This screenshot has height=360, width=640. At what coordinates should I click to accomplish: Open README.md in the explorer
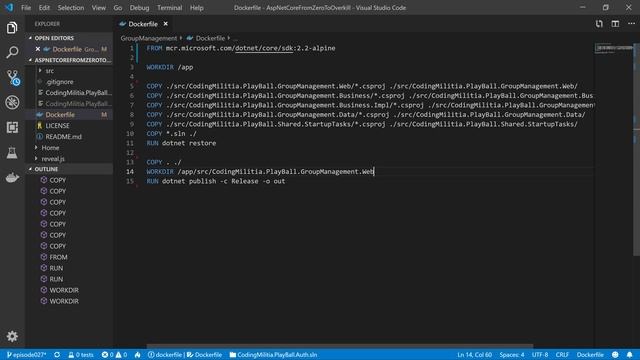(x=63, y=137)
